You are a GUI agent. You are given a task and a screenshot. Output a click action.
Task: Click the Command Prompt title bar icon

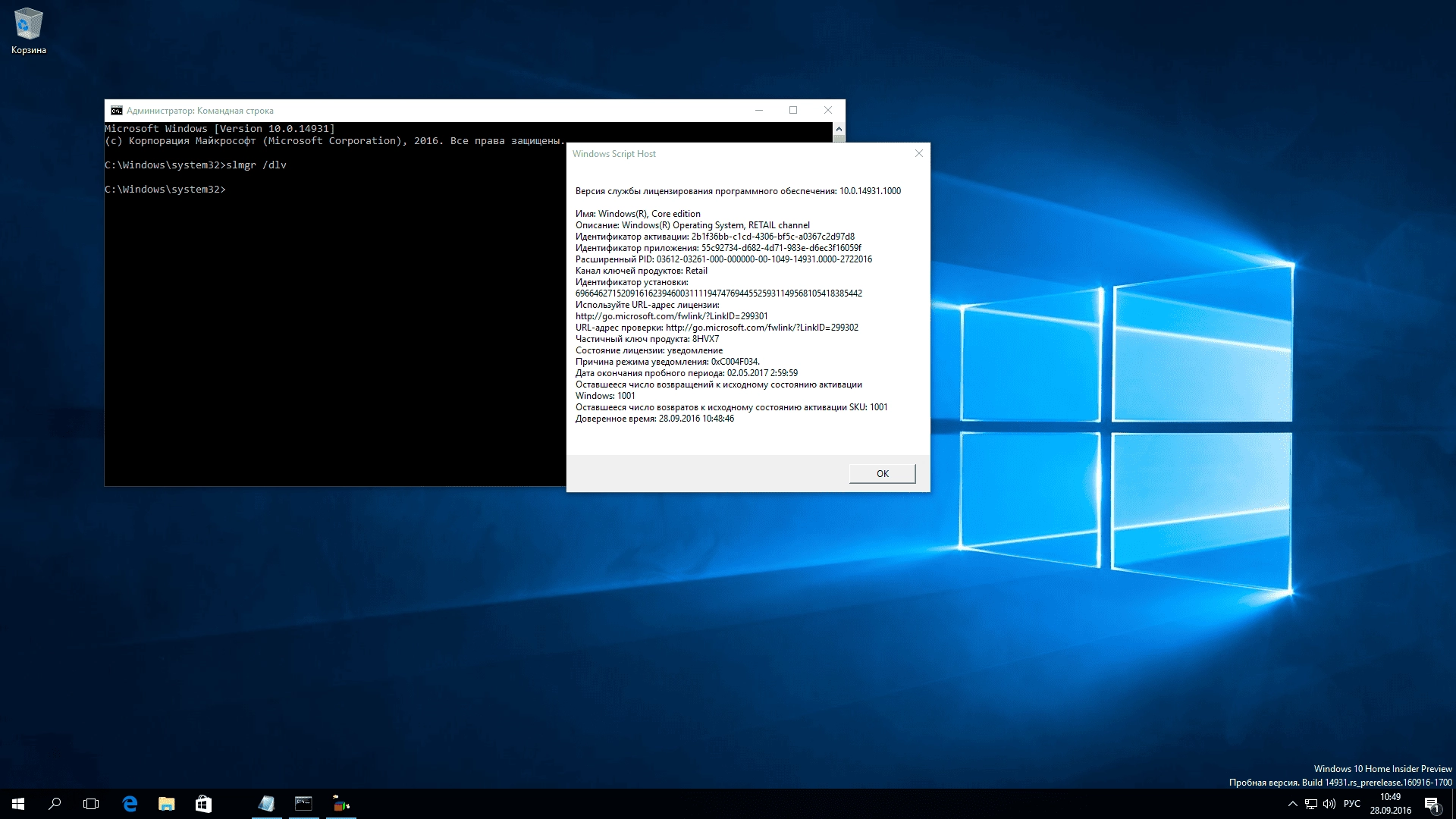pos(116,111)
